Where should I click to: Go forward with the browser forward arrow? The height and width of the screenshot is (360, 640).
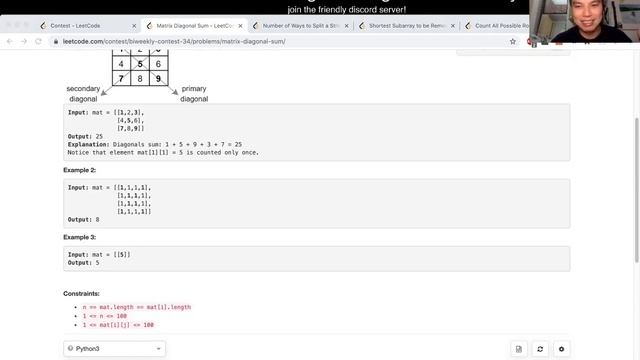tap(24, 41)
